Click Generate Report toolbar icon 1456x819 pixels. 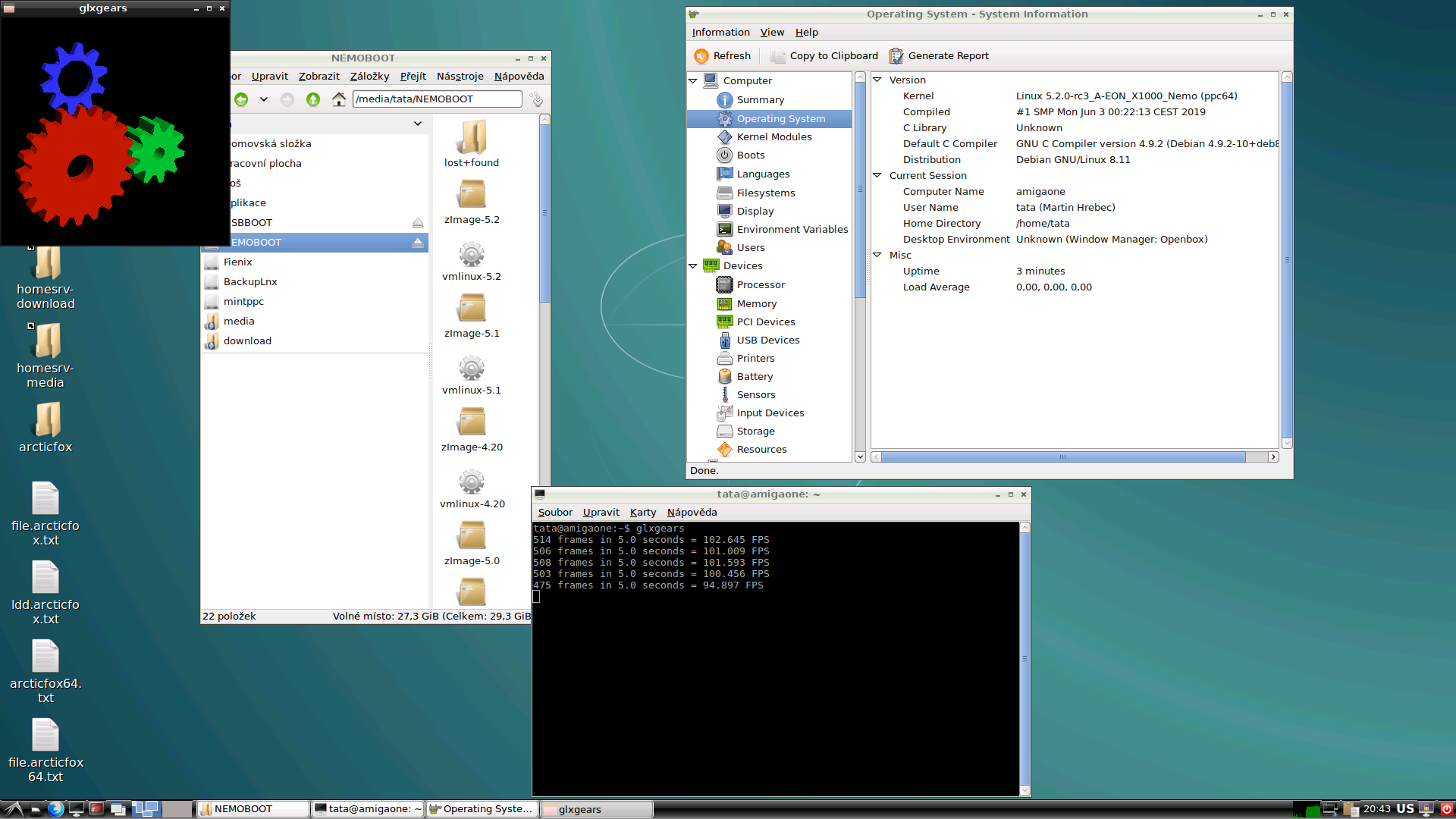[x=939, y=55]
